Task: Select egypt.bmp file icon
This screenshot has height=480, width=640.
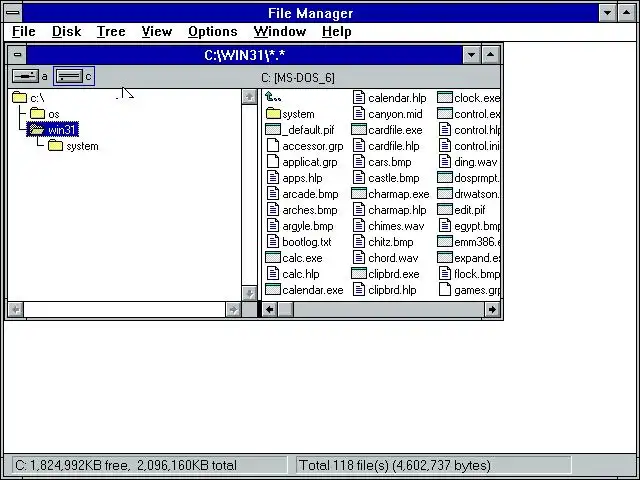Action: point(445,226)
